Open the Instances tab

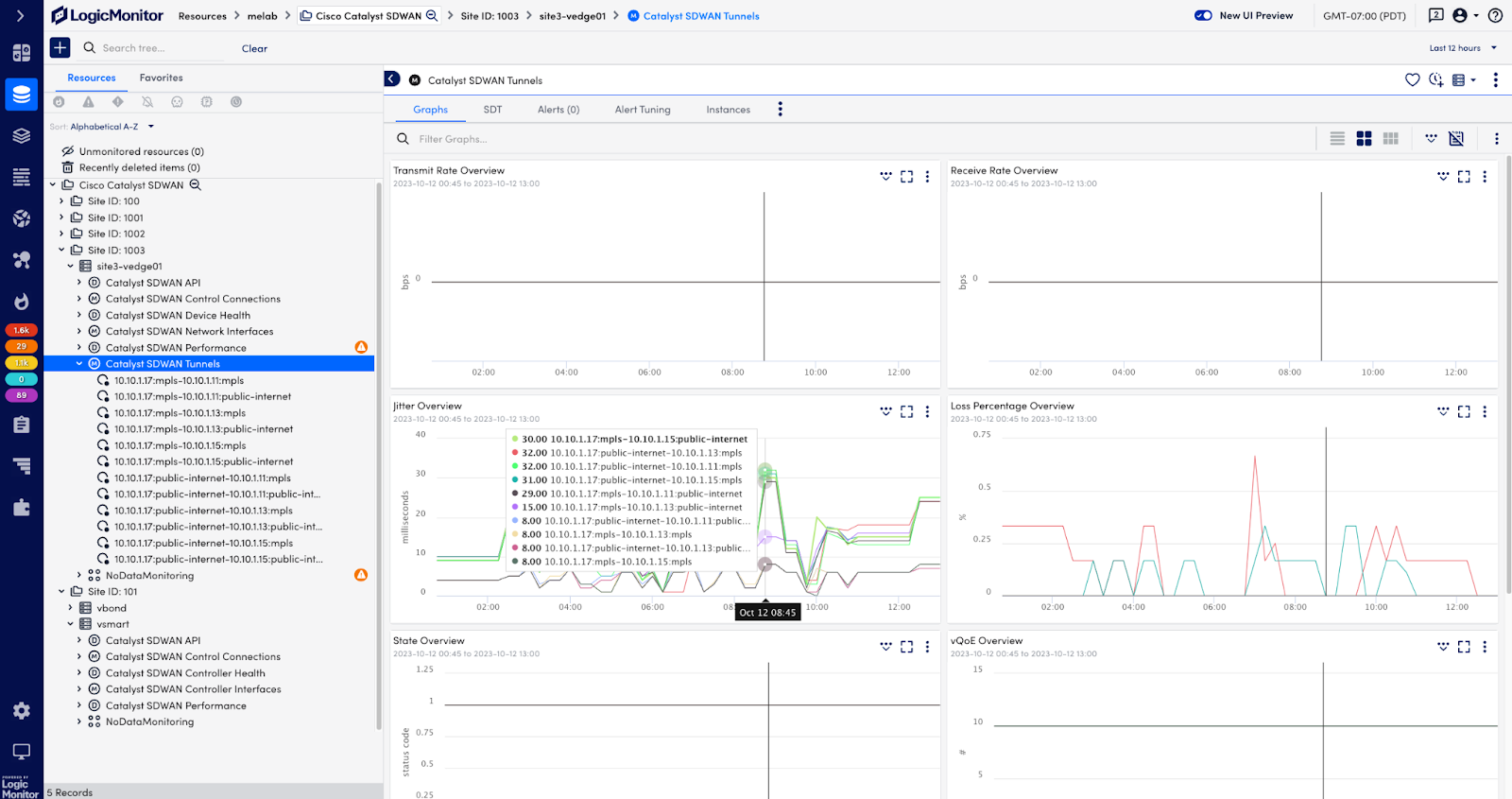click(x=728, y=110)
